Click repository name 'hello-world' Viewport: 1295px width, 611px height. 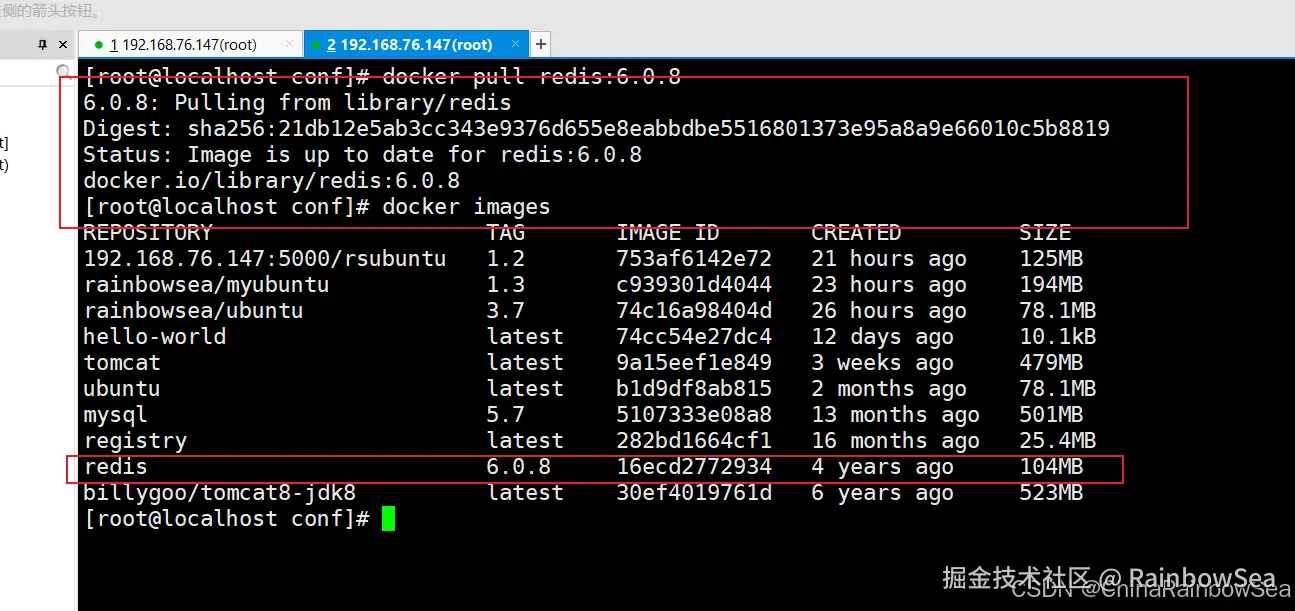(154, 336)
